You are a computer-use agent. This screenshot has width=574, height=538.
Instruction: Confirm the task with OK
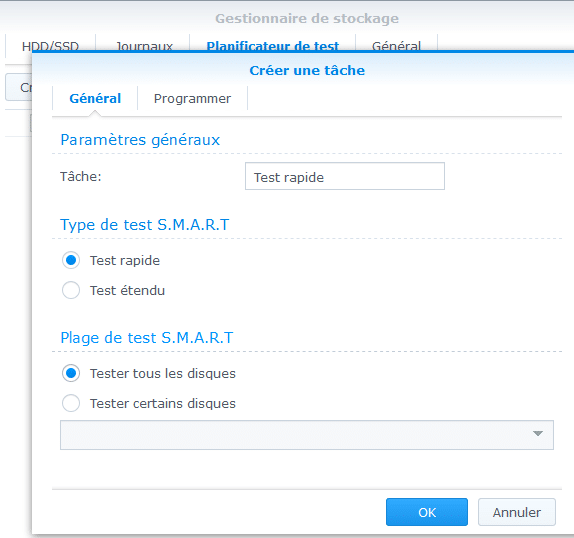tap(427, 512)
